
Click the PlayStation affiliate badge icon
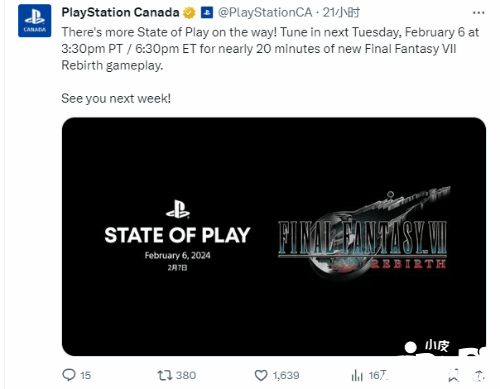click(207, 13)
